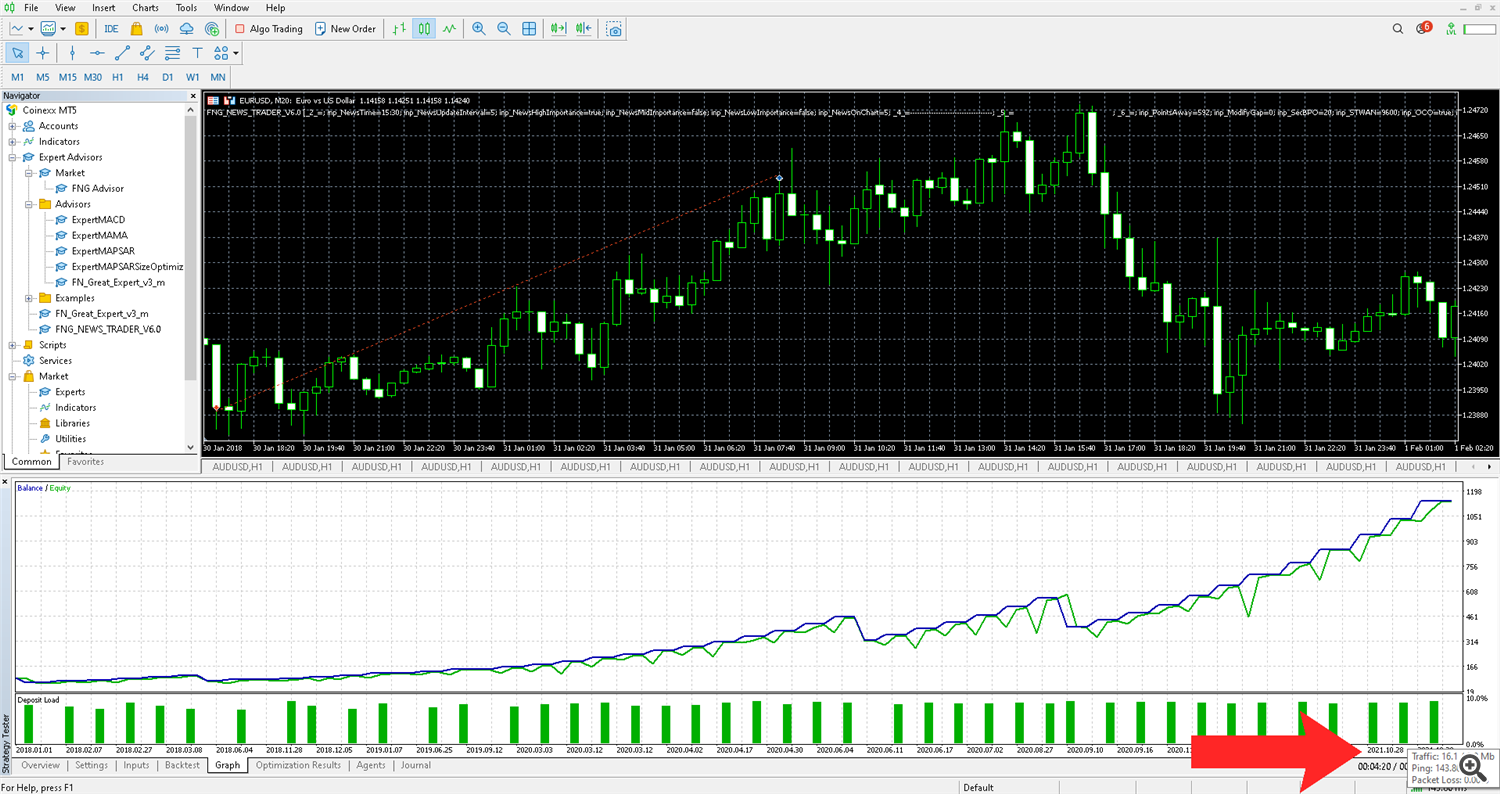Open the Favorites tab in Navigator
Viewport: 1500px width, 794px height.
[86, 462]
